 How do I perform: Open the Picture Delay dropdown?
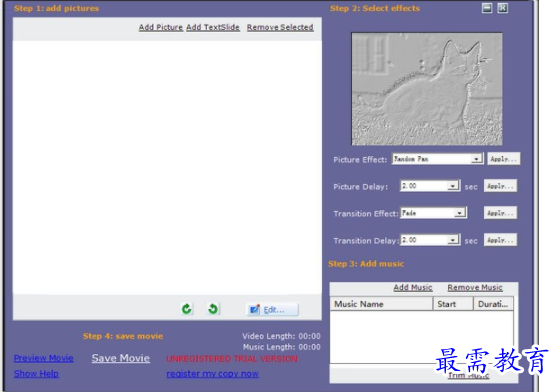[453, 186]
